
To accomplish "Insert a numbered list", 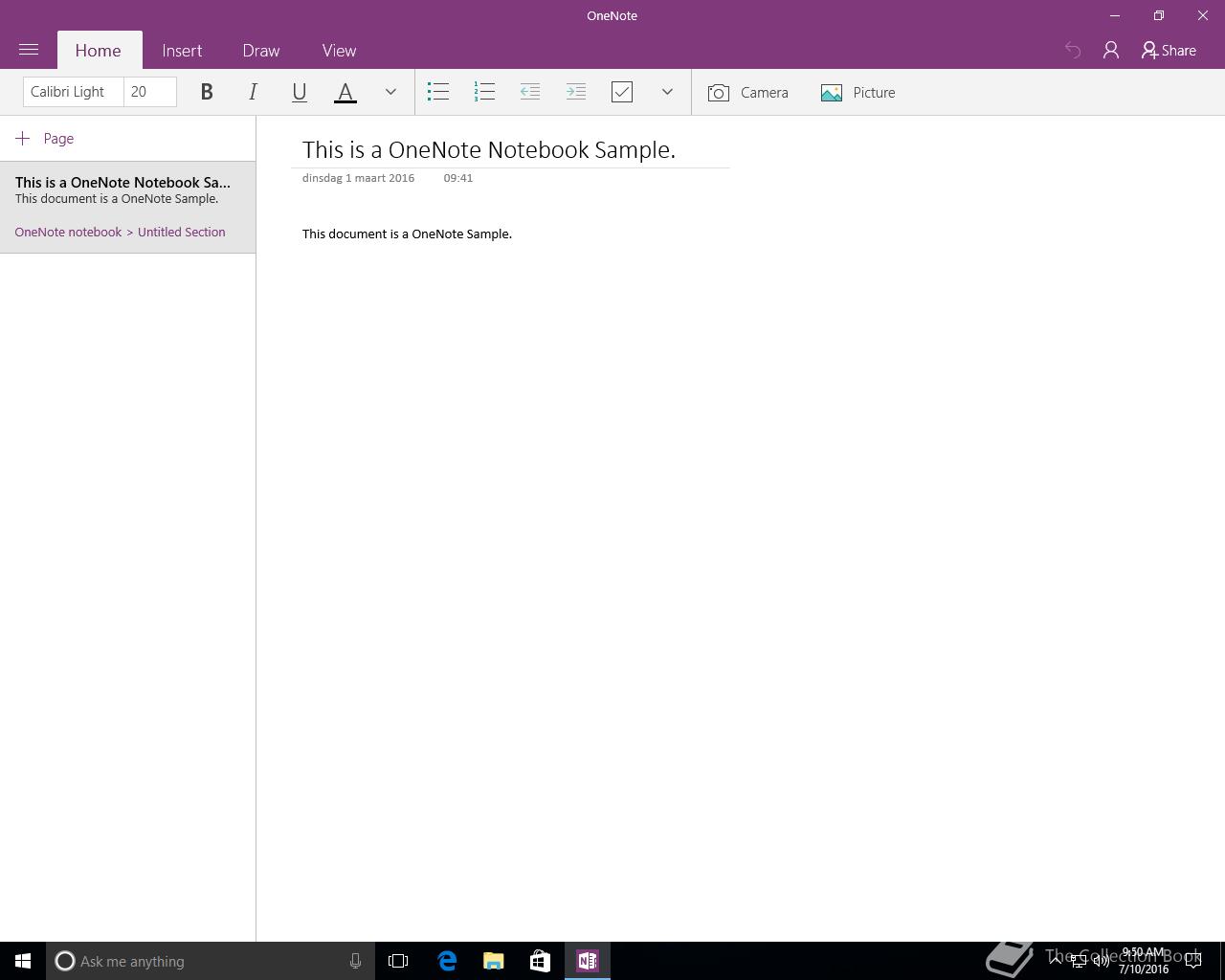I will pyautogui.click(x=484, y=92).
